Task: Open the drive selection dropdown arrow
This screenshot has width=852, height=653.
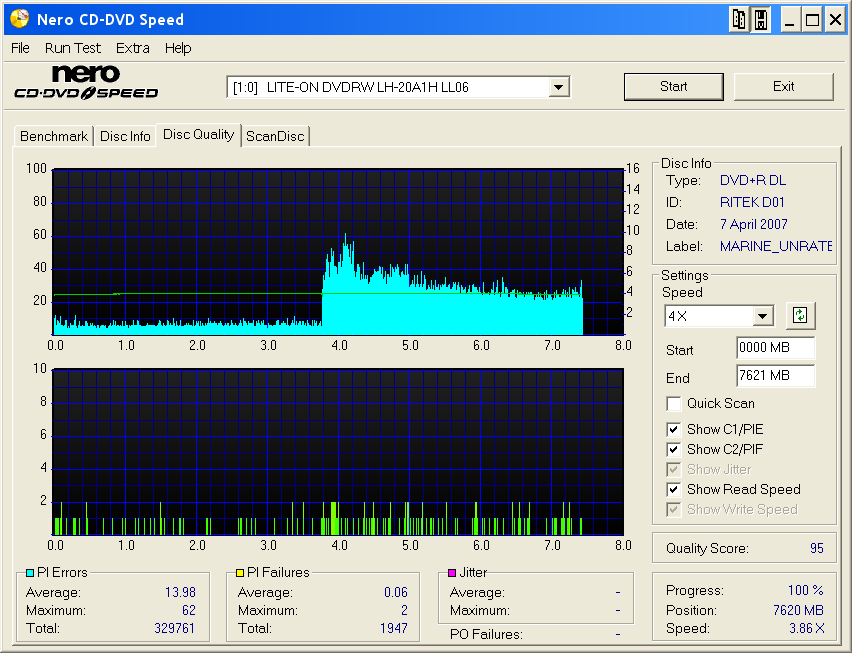Action: (x=558, y=87)
